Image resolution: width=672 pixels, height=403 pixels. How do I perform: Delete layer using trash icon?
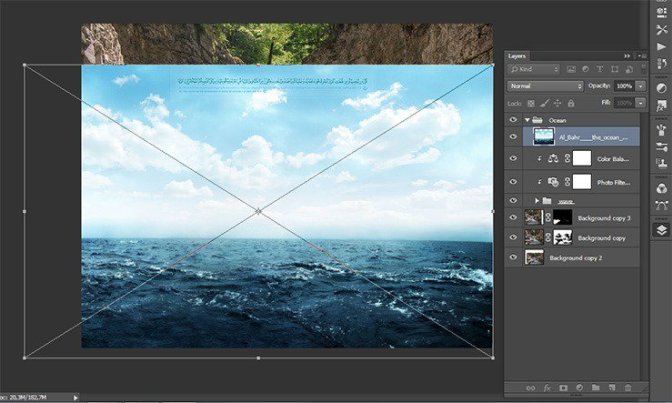627,387
